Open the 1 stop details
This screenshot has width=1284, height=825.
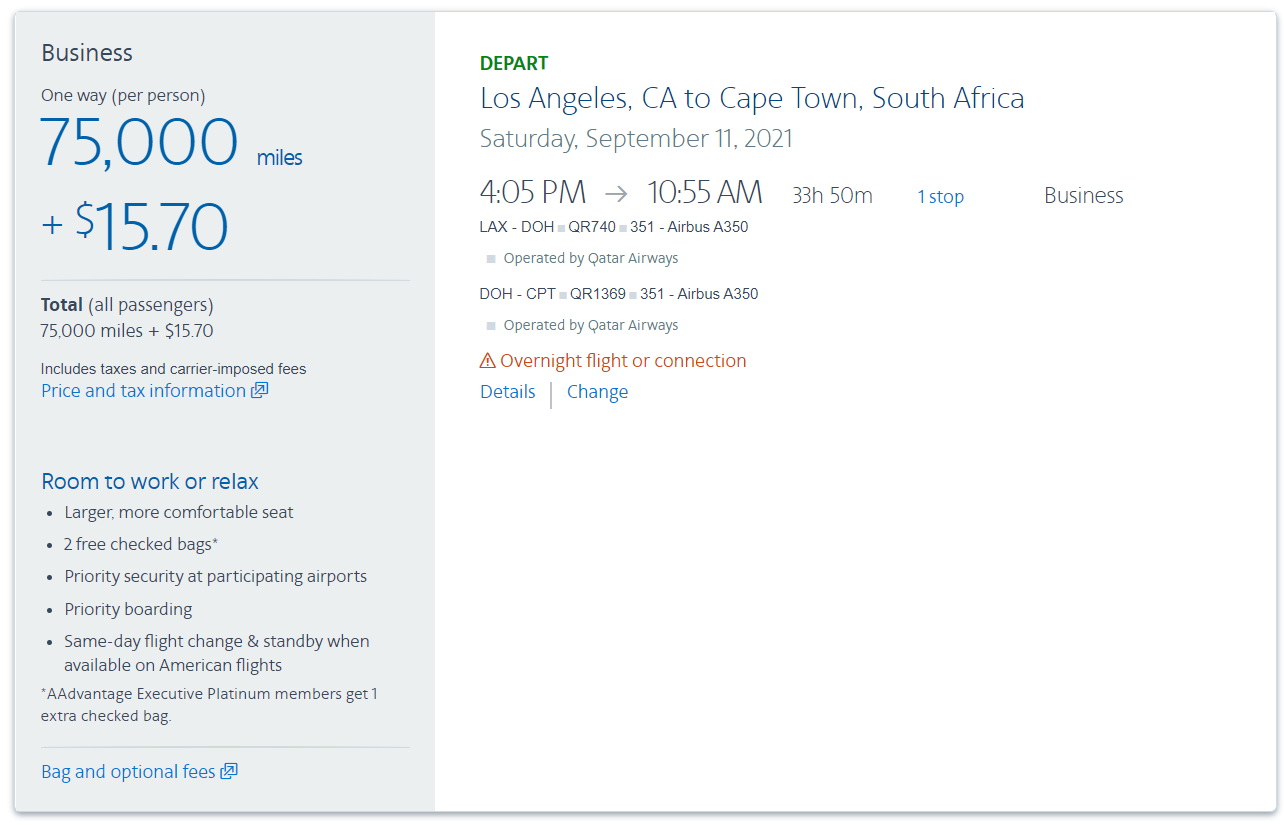(939, 196)
